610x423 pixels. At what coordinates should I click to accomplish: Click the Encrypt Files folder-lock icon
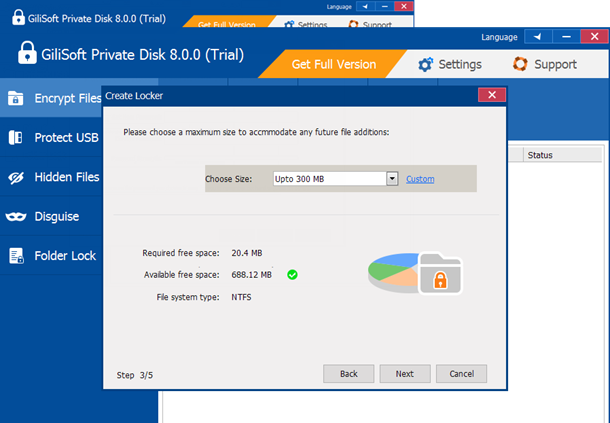pyautogui.click(x=16, y=98)
